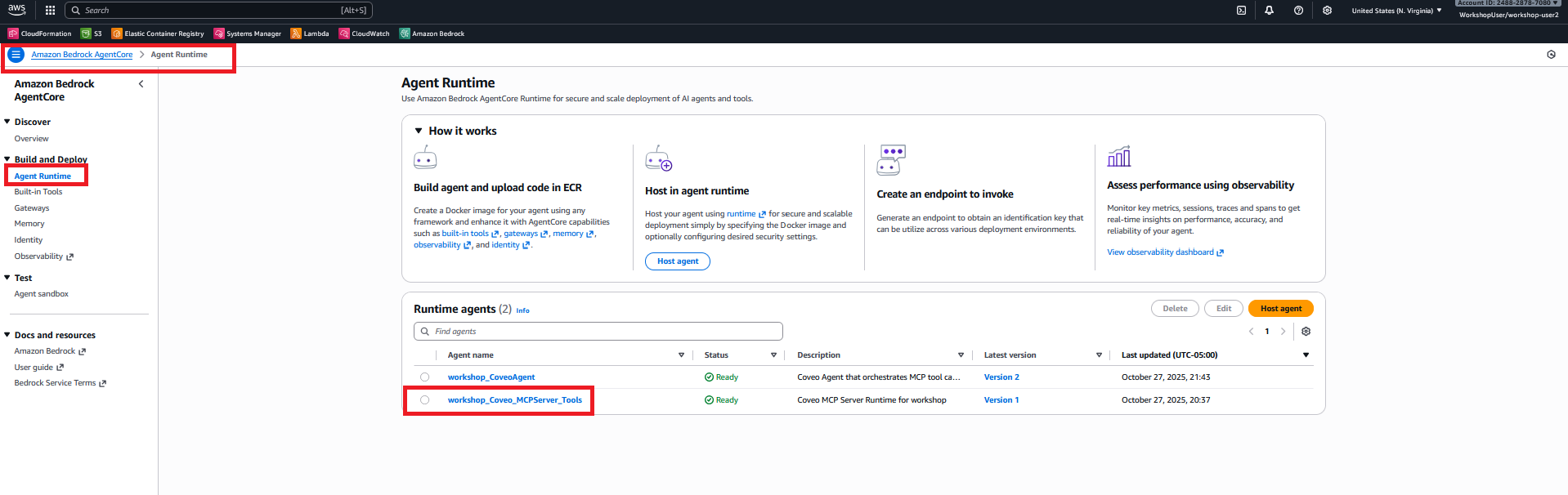
Task: Collapse the How it works section
Action: coord(419,131)
